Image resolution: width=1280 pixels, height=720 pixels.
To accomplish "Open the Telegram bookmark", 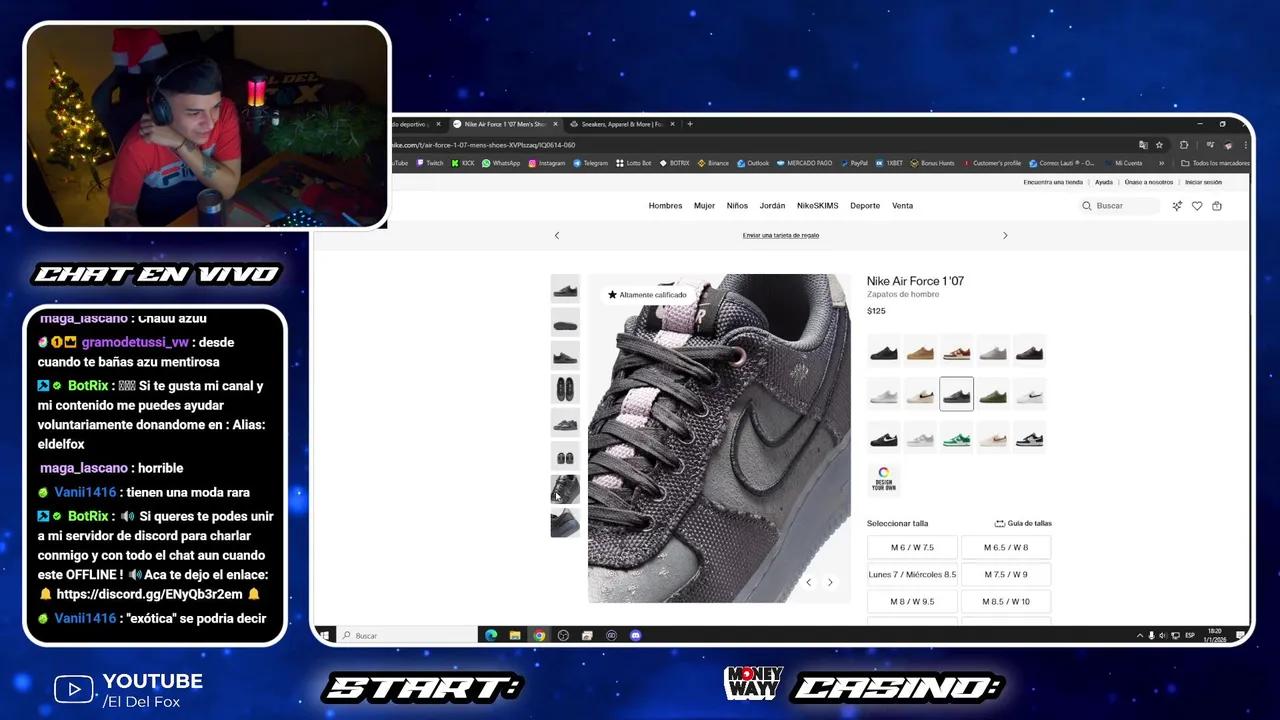I will point(591,163).
